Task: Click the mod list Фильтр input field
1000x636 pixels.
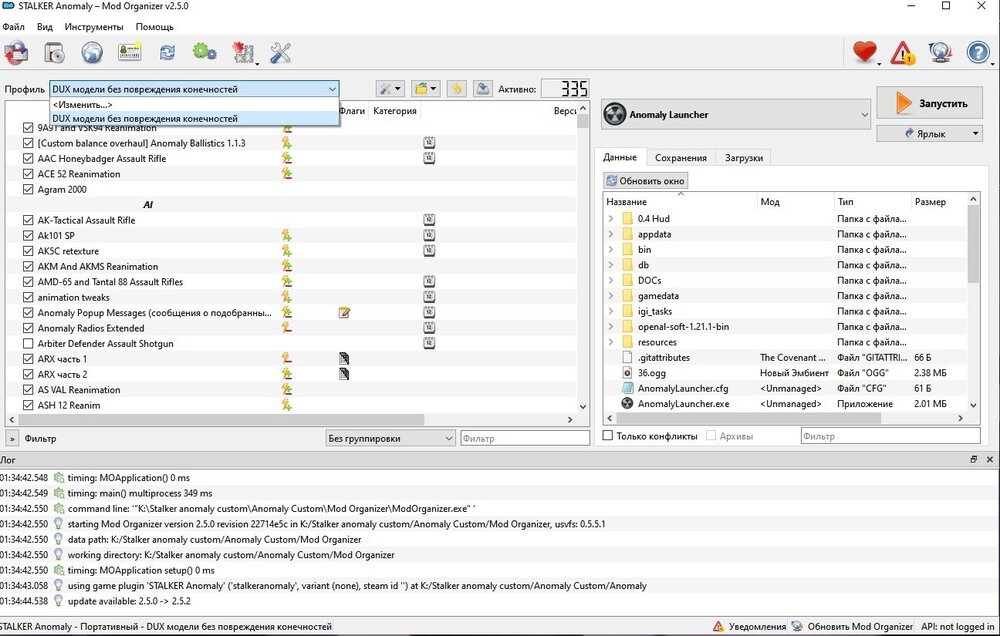Action: click(525, 438)
